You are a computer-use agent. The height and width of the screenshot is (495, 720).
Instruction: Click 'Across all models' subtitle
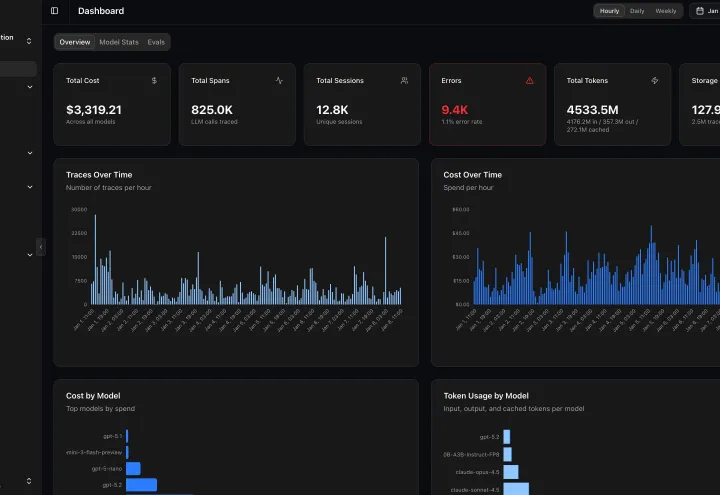90,122
